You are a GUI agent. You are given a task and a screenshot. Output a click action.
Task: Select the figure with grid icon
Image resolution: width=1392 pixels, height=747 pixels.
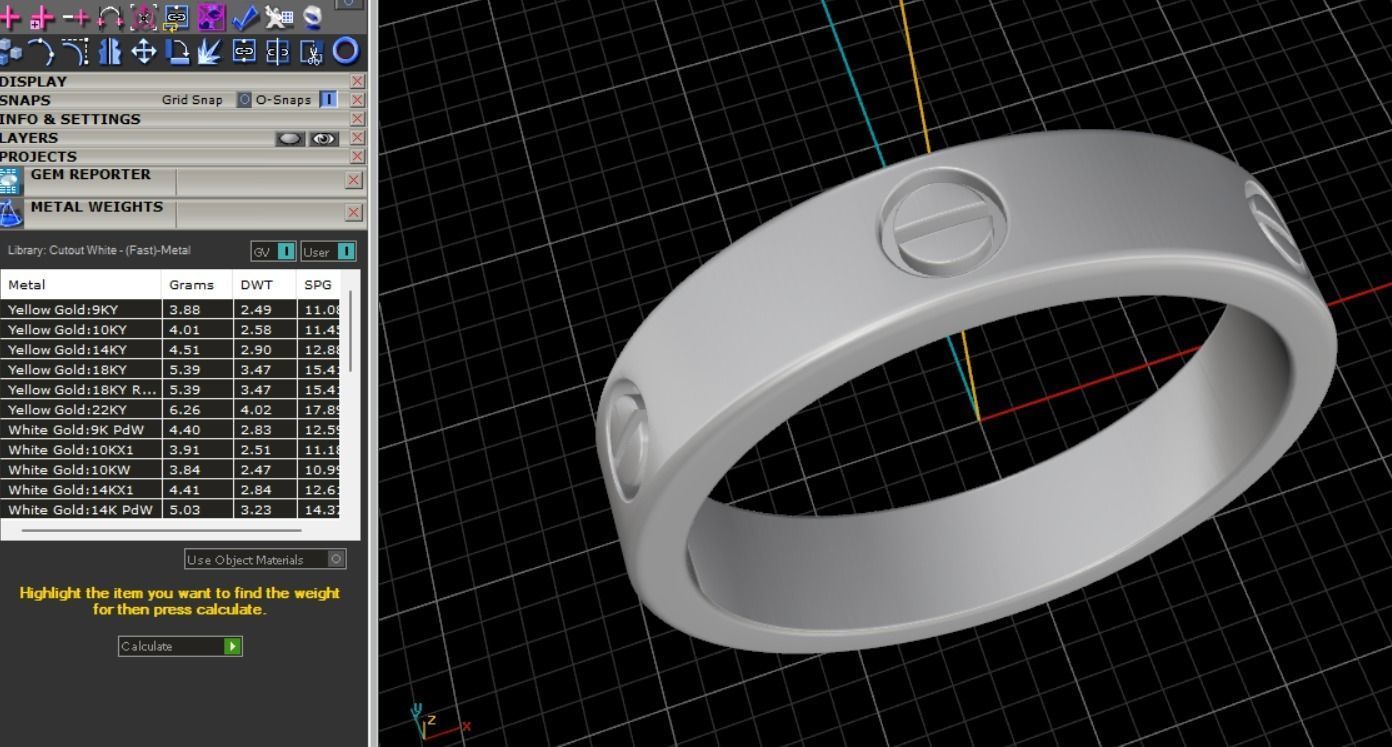click(x=278, y=17)
